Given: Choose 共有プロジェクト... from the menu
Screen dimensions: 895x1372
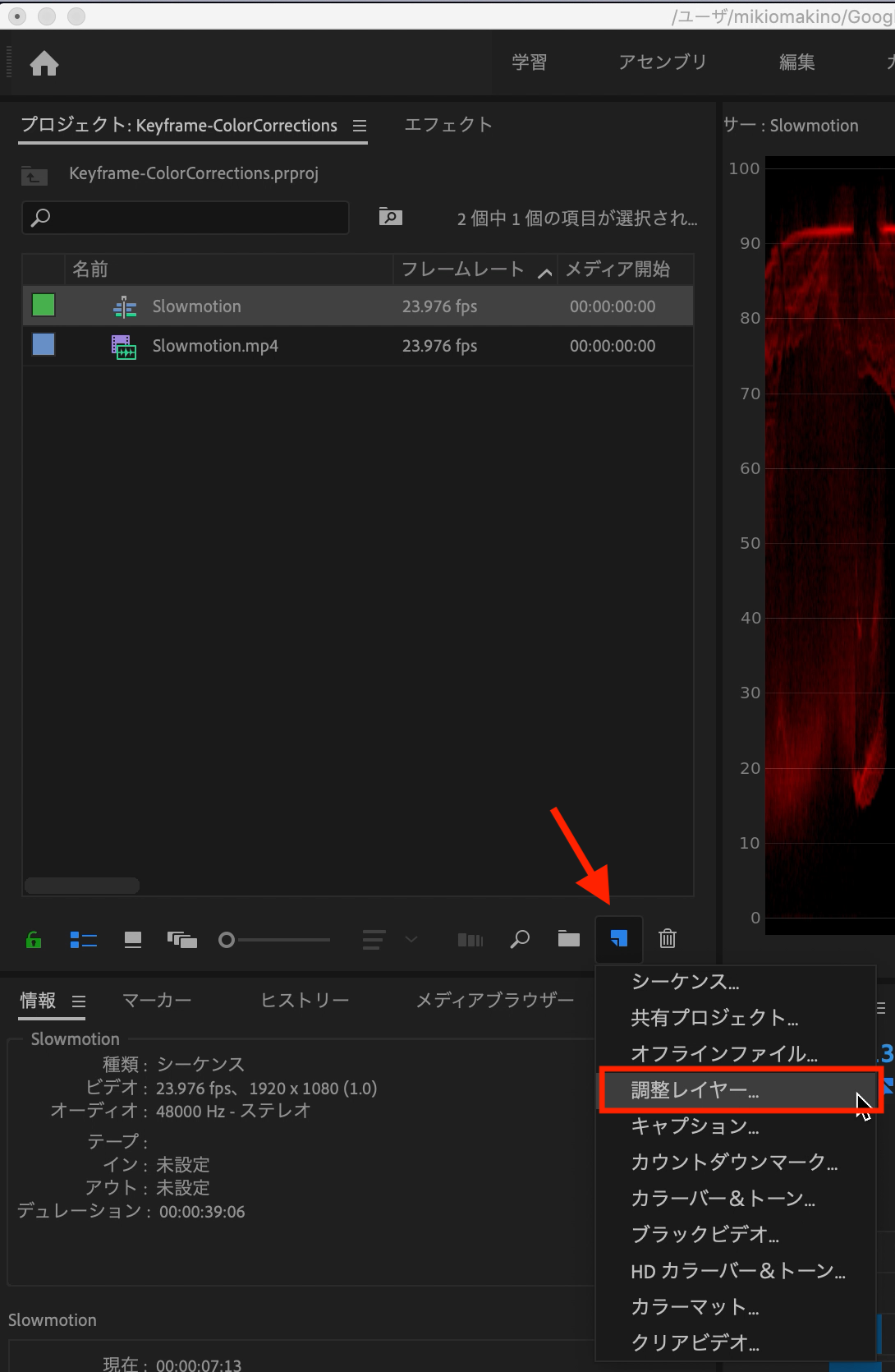Looking at the screenshot, I should [x=736, y=1018].
